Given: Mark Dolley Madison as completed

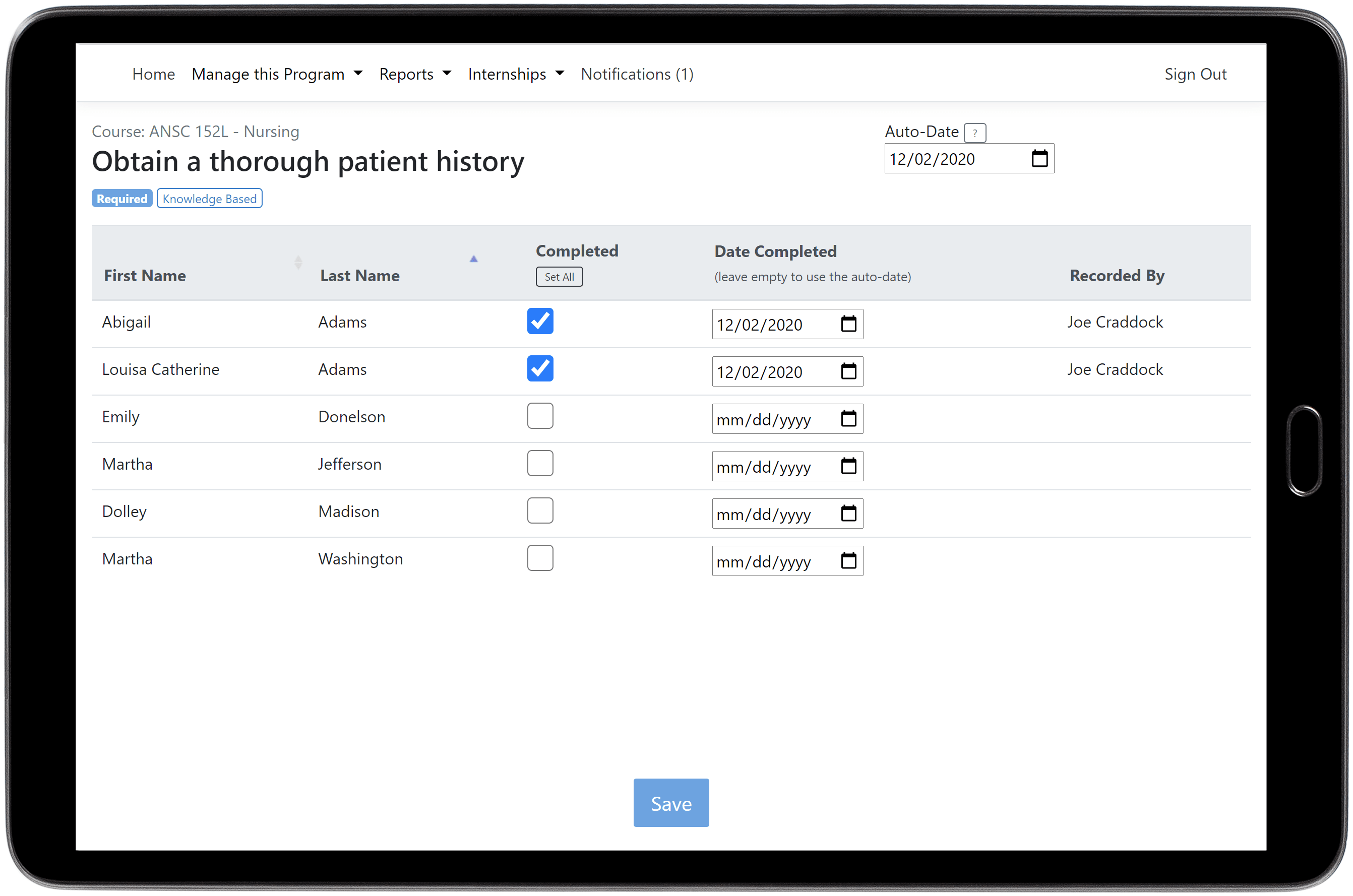Looking at the screenshot, I should [x=539, y=510].
